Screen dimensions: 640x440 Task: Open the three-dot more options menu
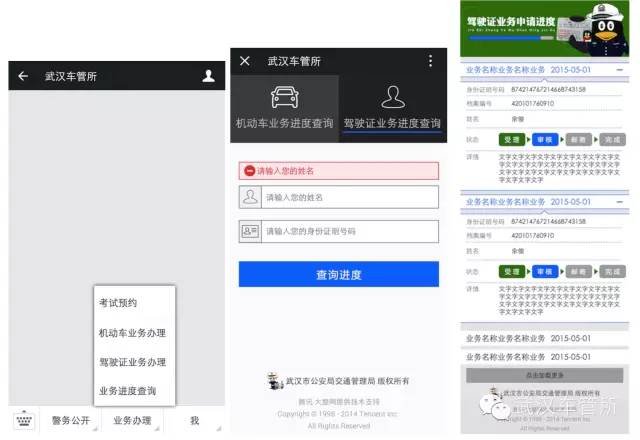tap(430, 61)
